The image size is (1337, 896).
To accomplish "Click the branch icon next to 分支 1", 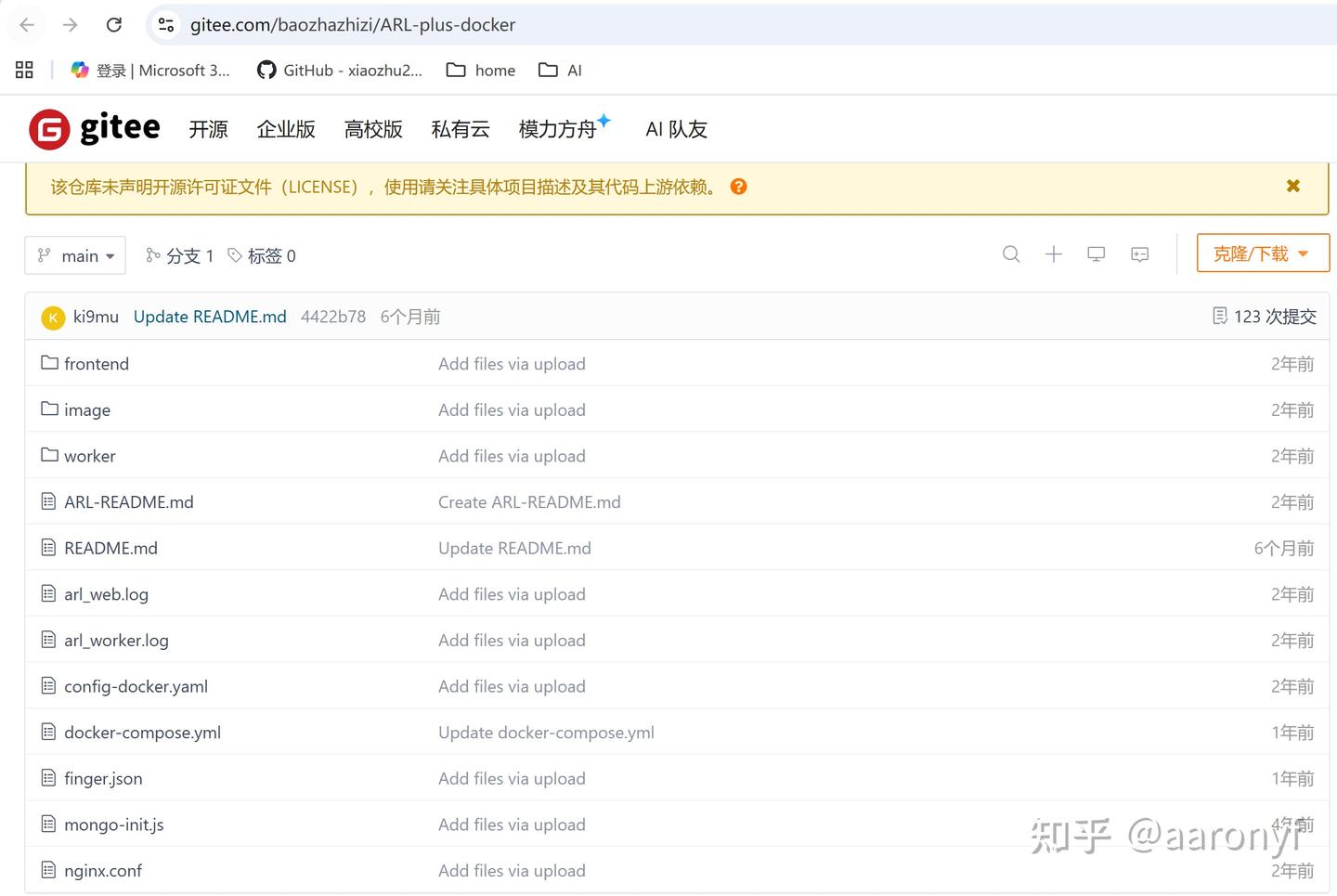I will pos(152,255).
